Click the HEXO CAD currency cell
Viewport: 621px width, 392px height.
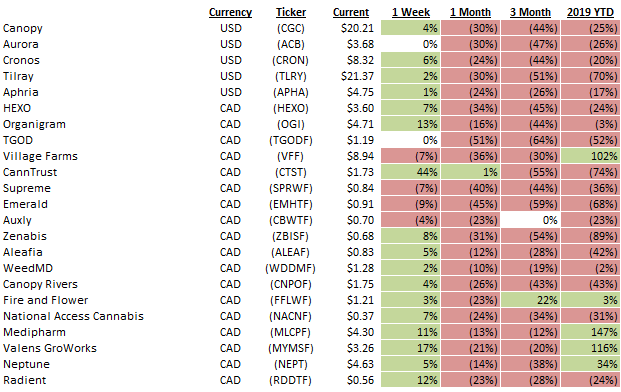[x=230, y=108]
